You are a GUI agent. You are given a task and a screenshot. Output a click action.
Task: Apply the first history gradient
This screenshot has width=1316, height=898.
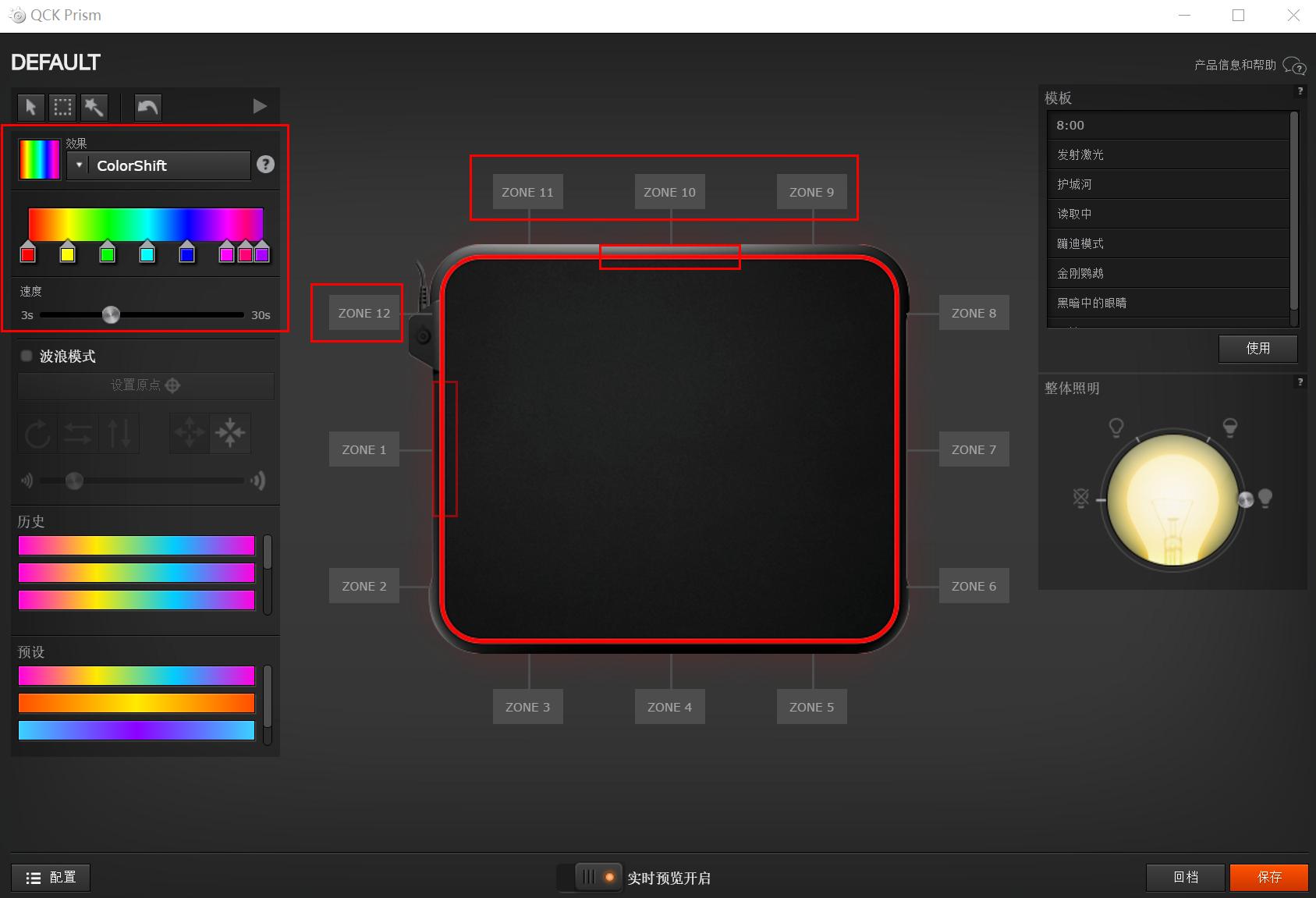pyautogui.click(x=137, y=545)
